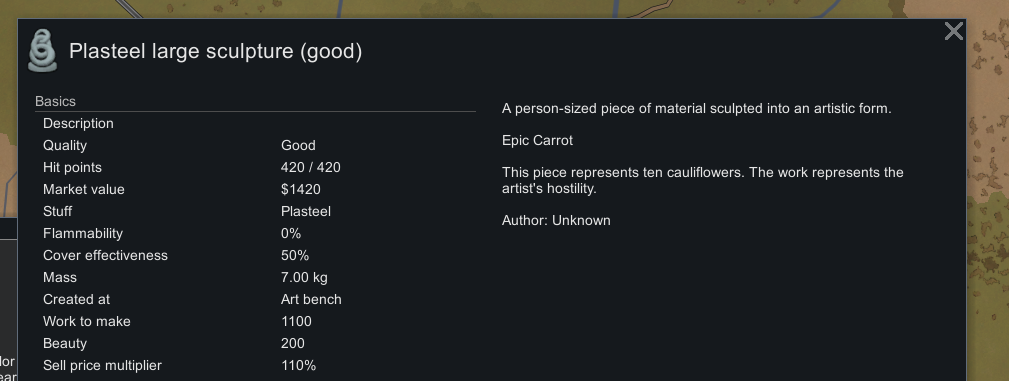The height and width of the screenshot is (381, 1009).
Task: Select the Sell price multiplier row
Action: pos(255,366)
